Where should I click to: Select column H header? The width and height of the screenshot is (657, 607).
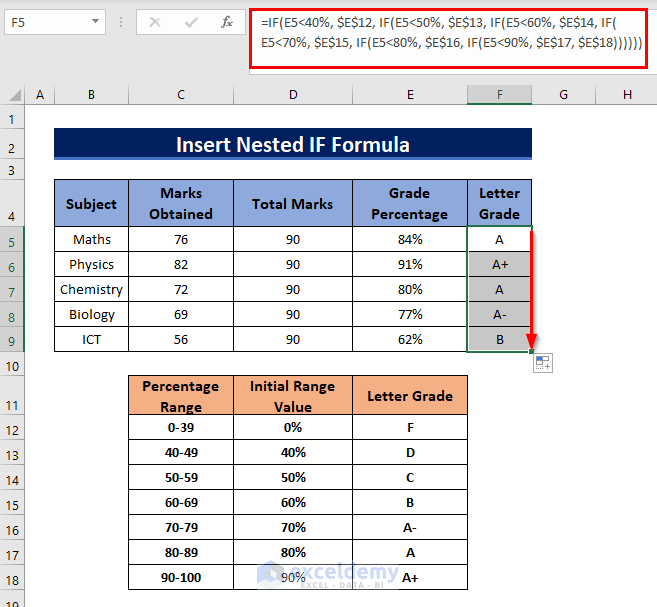[627, 95]
